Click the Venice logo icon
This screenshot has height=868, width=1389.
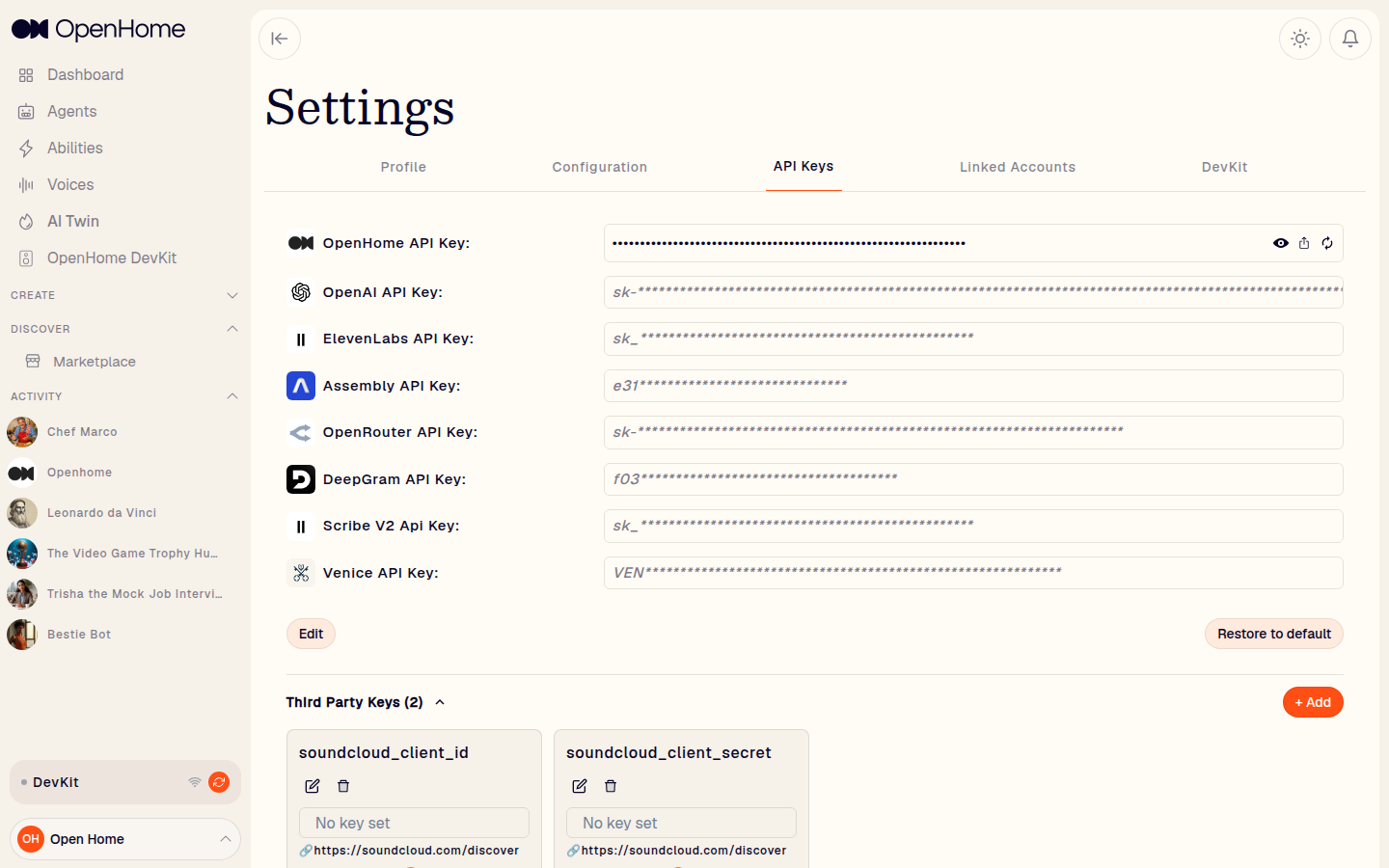click(301, 573)
